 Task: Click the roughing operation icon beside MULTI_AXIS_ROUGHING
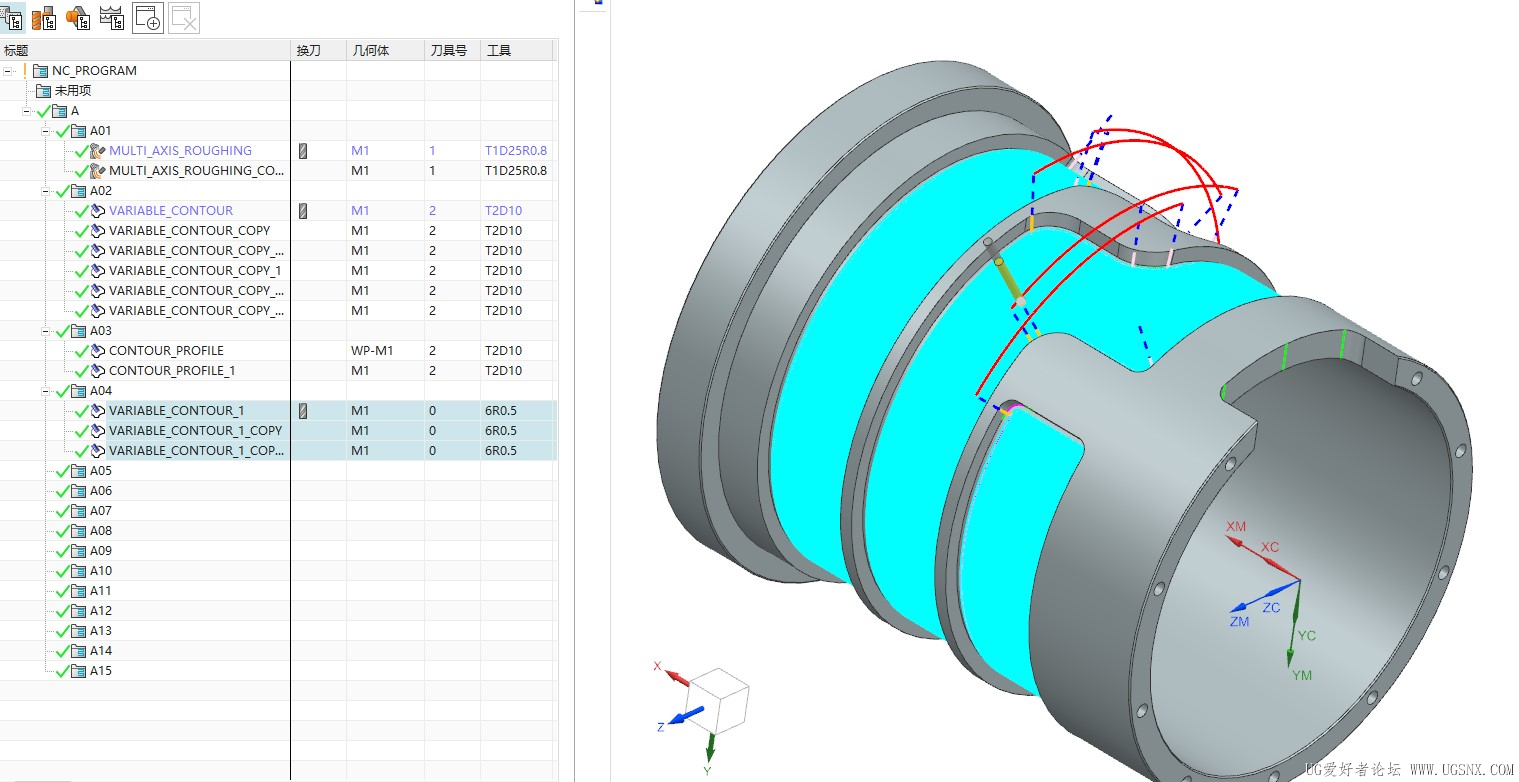click(97, 151)
